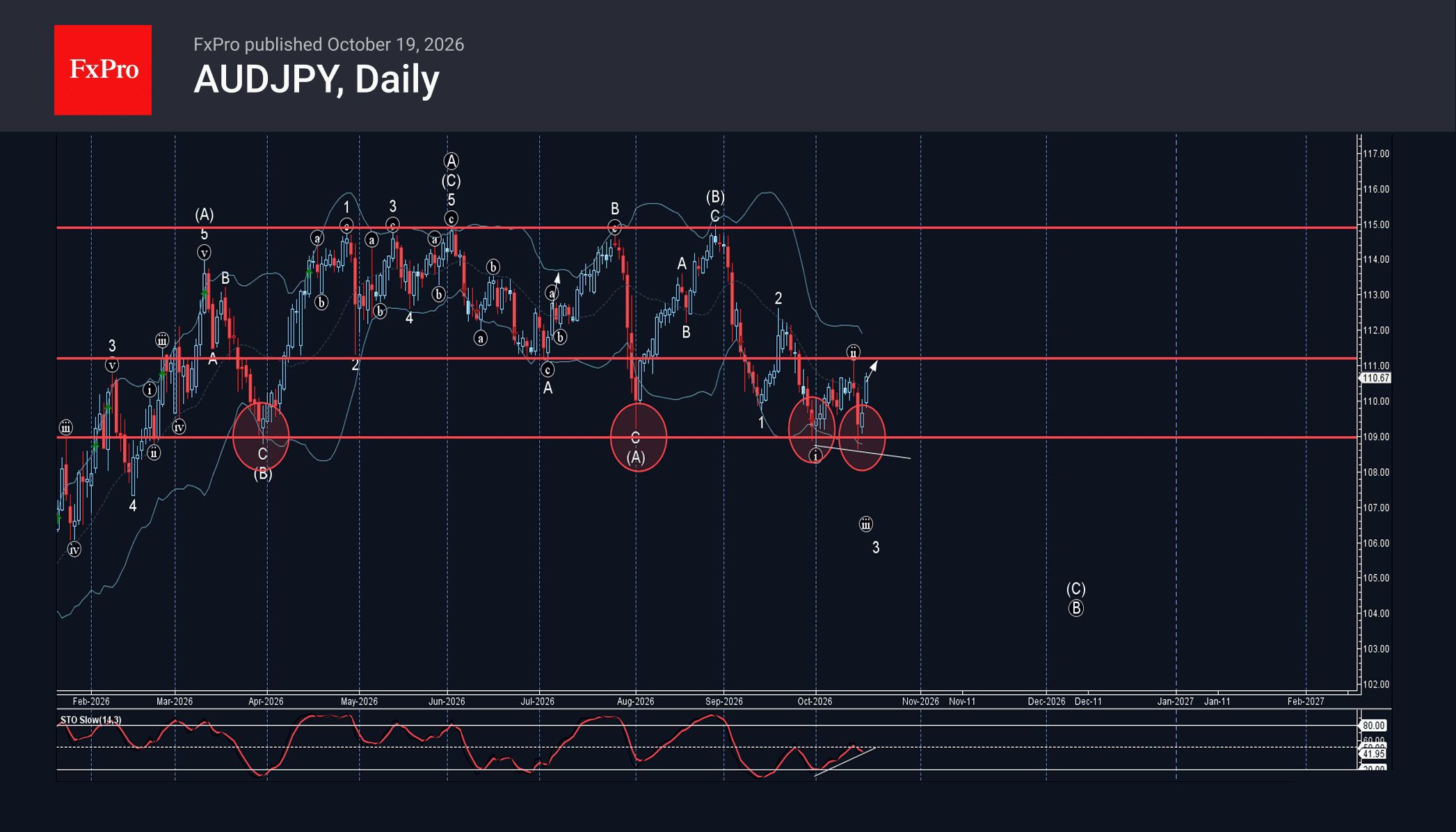Click the 102.00 price axis label
The image size is (1456, 832).
[x=1376, y=685]
